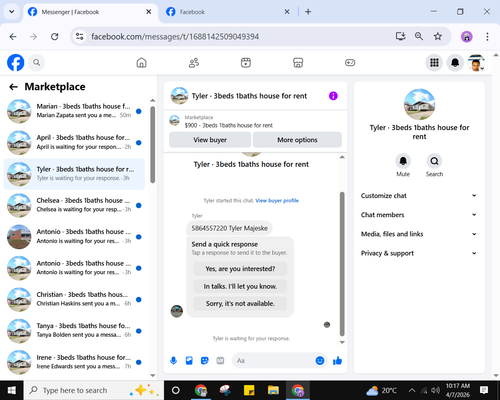Open the GIF picker icon
The image size is (500, 400).
click(x=220, y=361)
